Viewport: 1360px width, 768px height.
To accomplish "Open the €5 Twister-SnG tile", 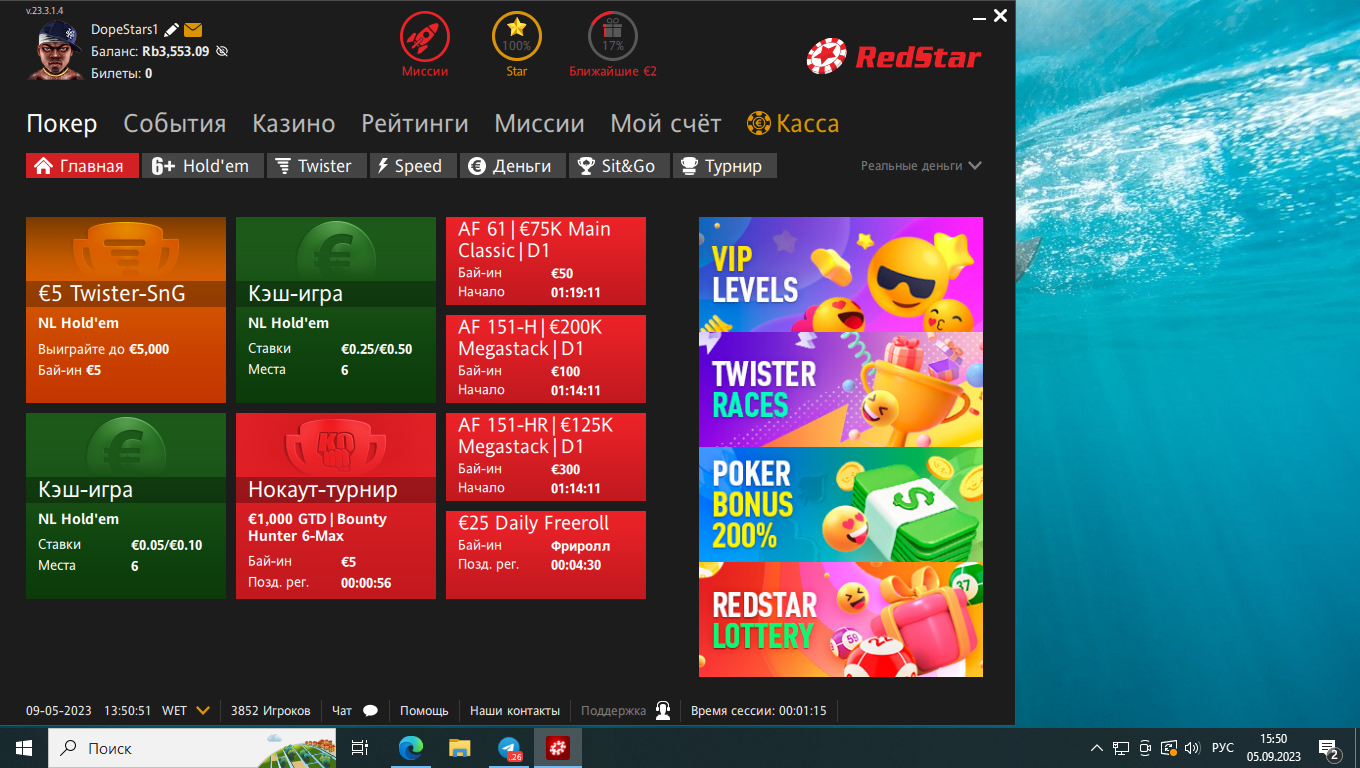I will (x=126, y=310).
